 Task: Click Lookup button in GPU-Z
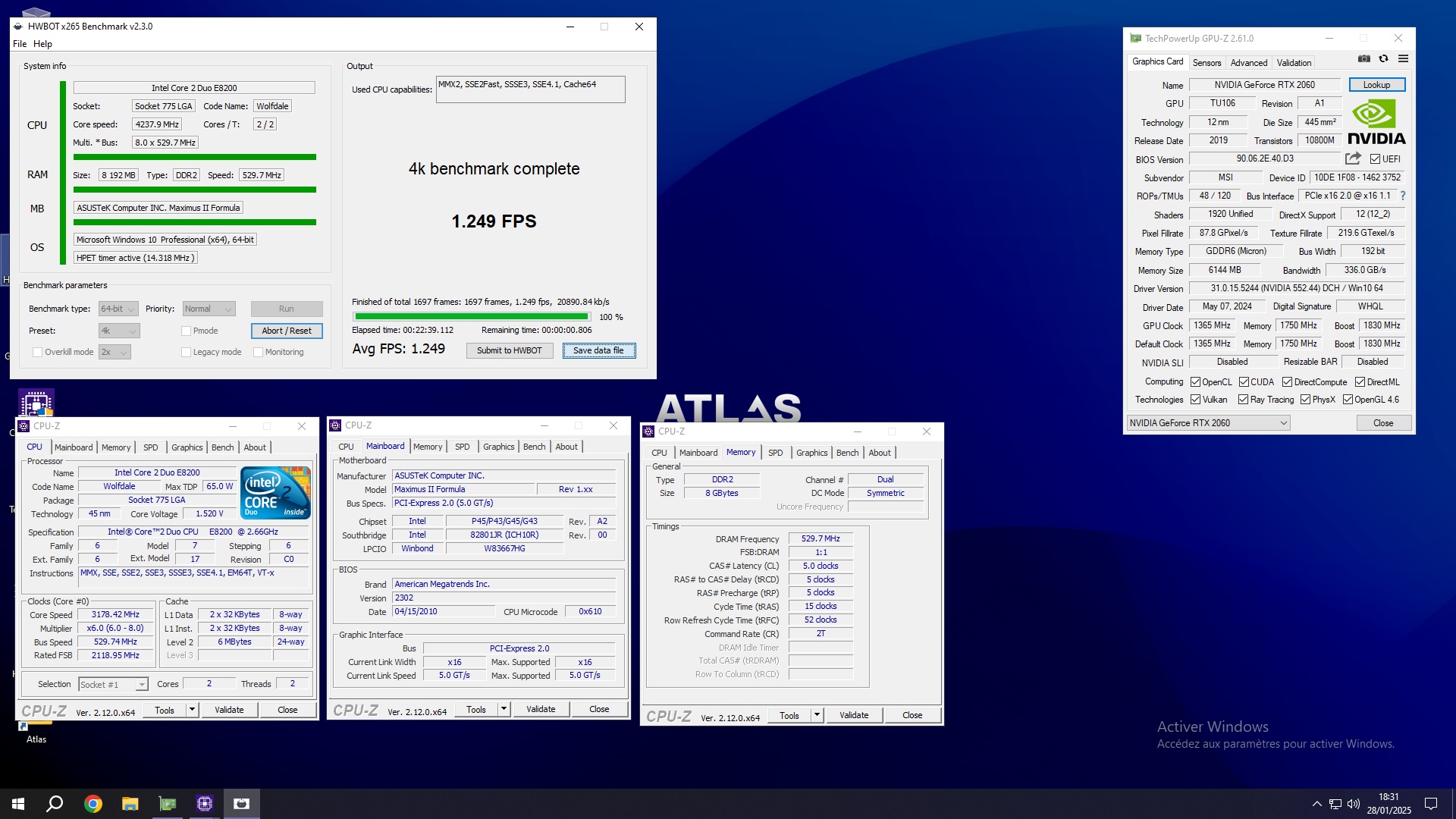pos(1376,85)
